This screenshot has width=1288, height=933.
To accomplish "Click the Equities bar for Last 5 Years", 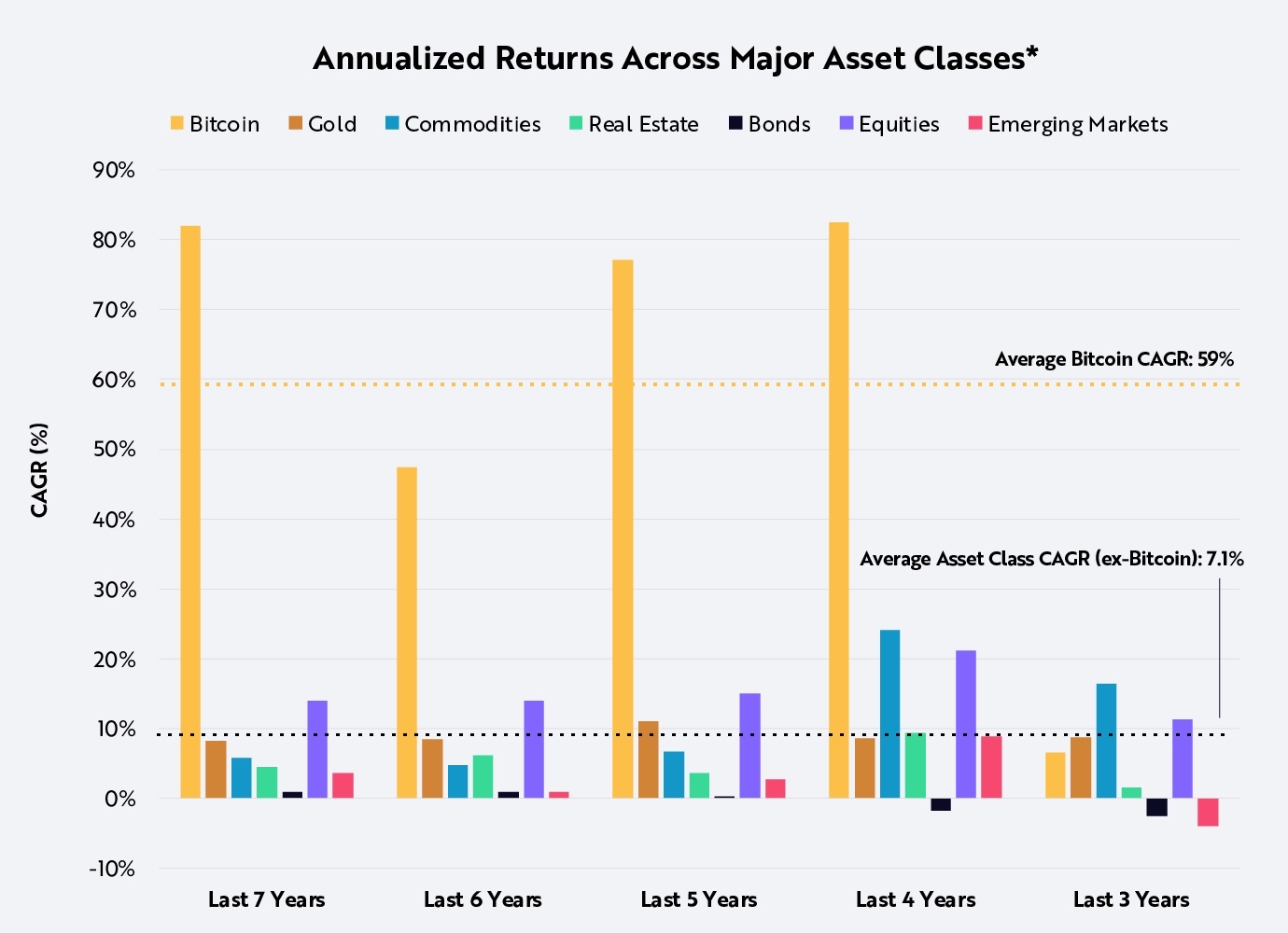I will pyautogui.click(x=749, y=745).
